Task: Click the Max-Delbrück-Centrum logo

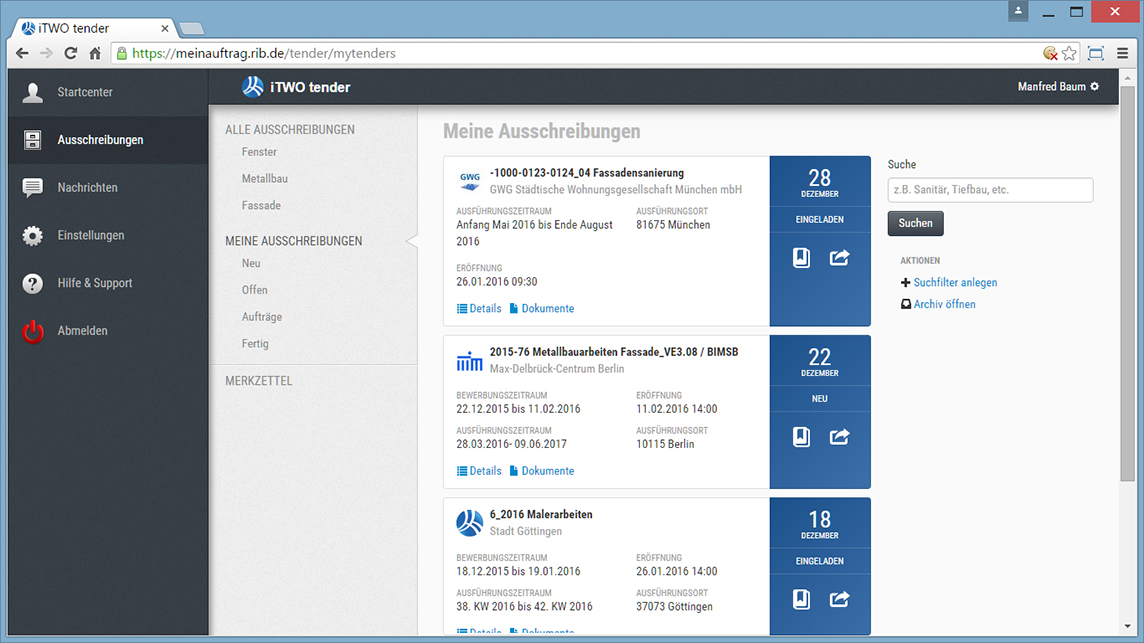Action: 469,361
